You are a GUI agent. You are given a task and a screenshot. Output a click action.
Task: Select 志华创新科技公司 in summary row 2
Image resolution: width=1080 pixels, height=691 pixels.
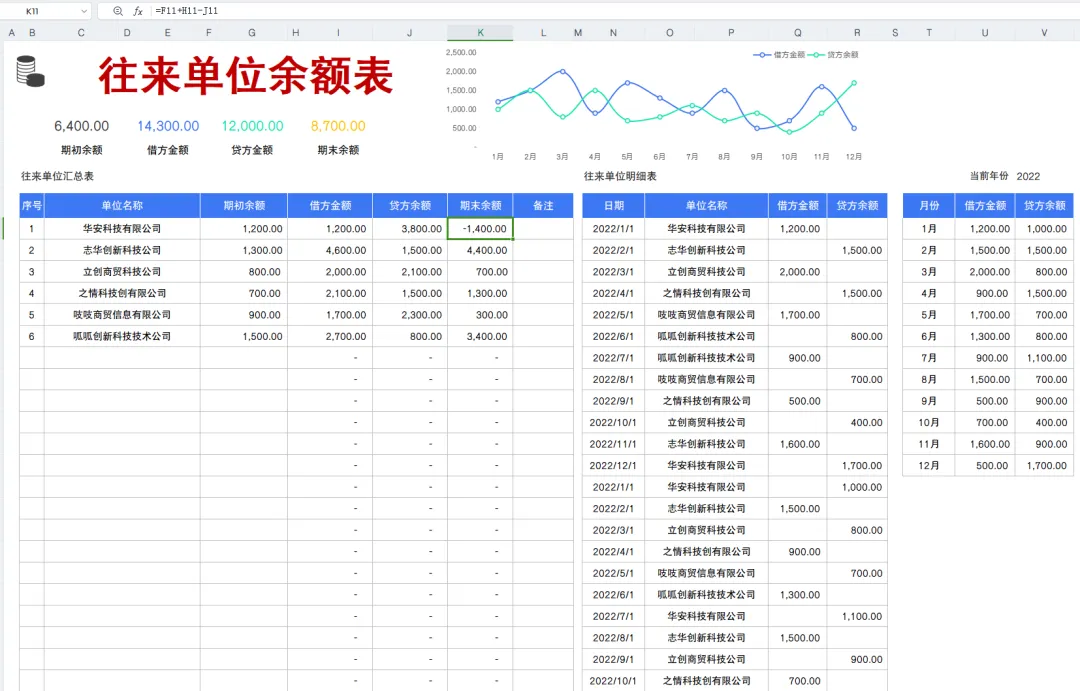tap(122, 250)
